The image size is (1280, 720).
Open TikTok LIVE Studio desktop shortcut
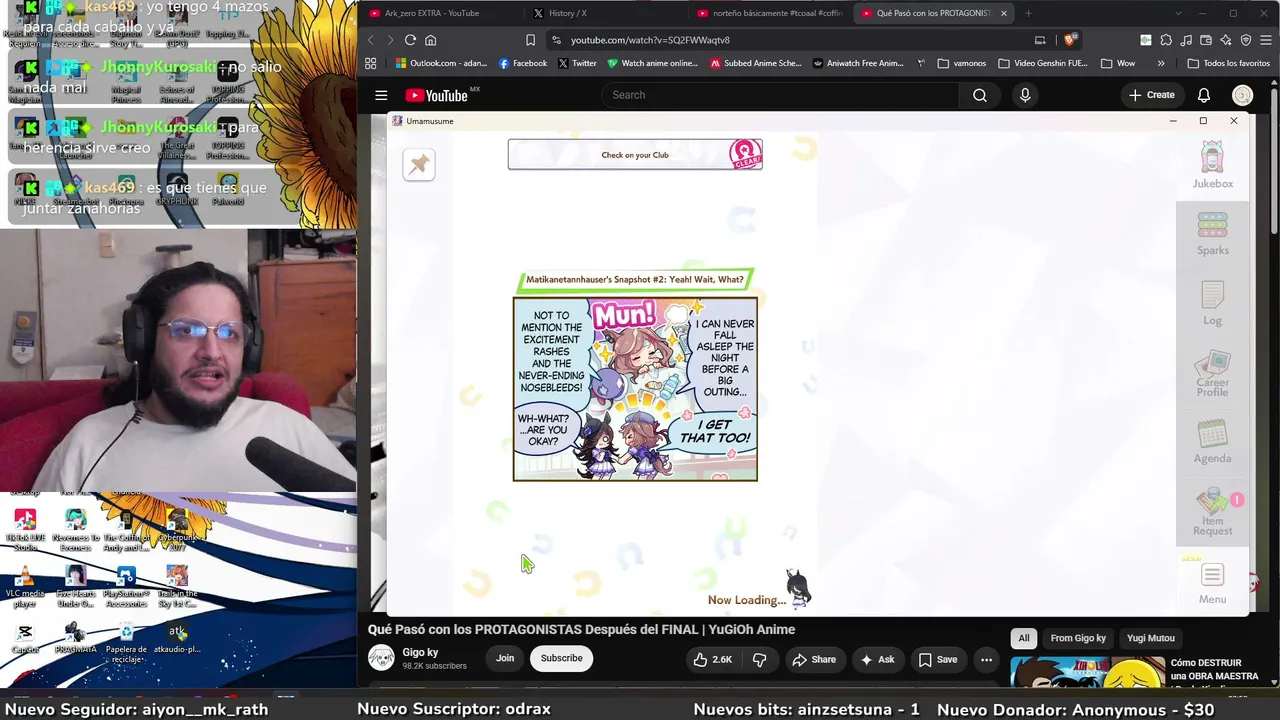tap(25, 530)
